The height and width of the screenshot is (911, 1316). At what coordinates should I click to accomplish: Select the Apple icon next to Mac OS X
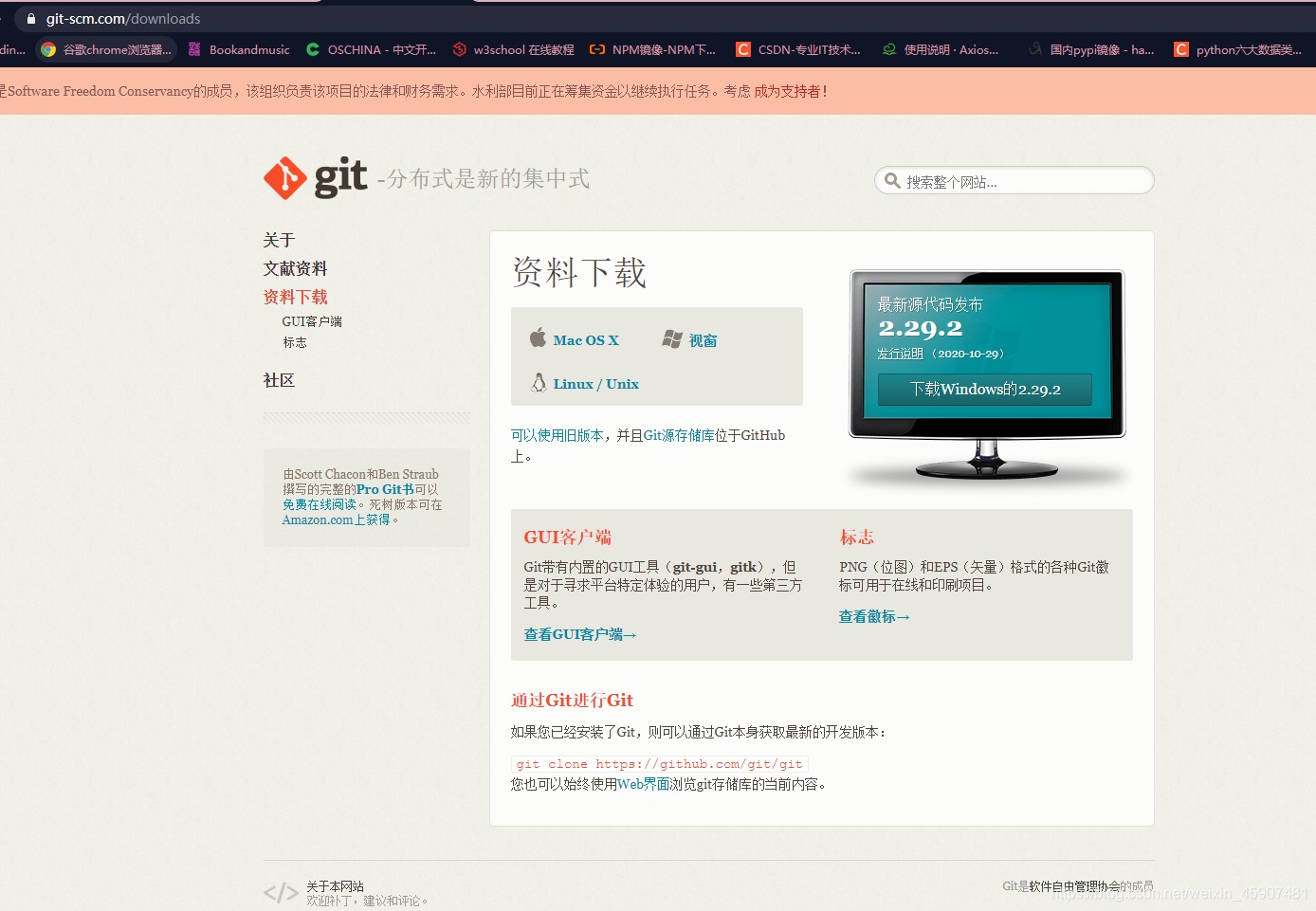pos(538,338)
